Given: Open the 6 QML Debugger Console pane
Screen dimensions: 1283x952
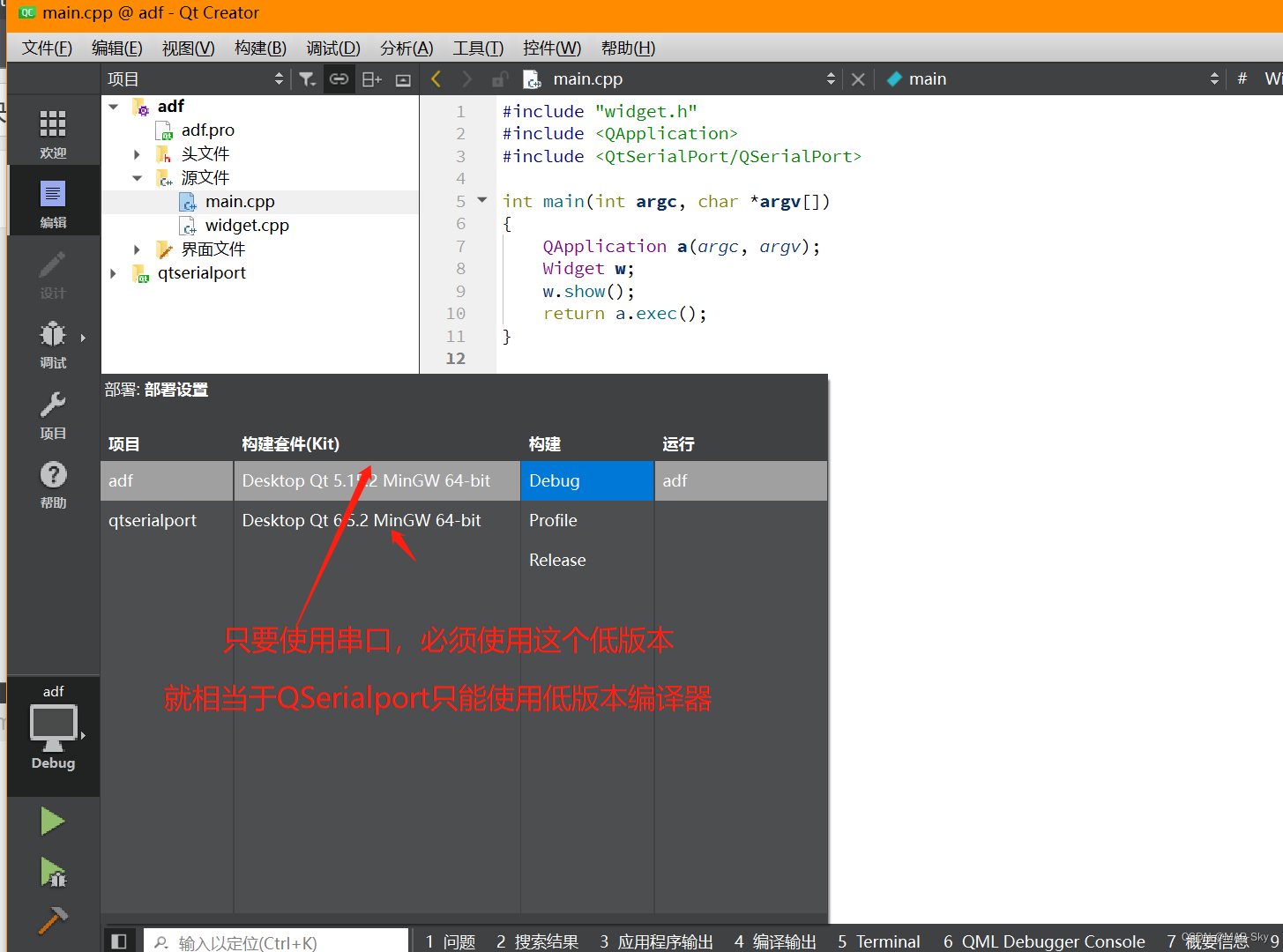Looking at the screenshot, I should (x=1044, y=942).
